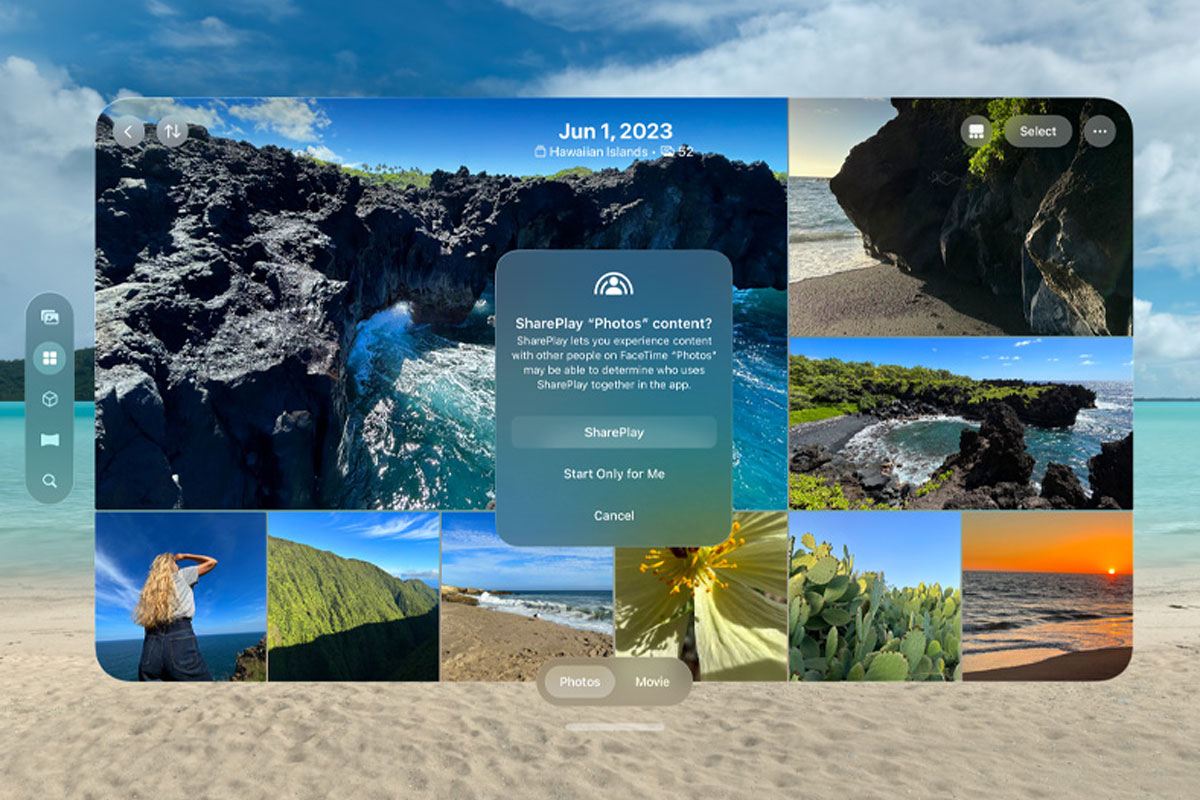Image resolution: width=1200 pixels, height=800 pixels.
Task: Switch to the Movie tab
Action: coord(652,682)
